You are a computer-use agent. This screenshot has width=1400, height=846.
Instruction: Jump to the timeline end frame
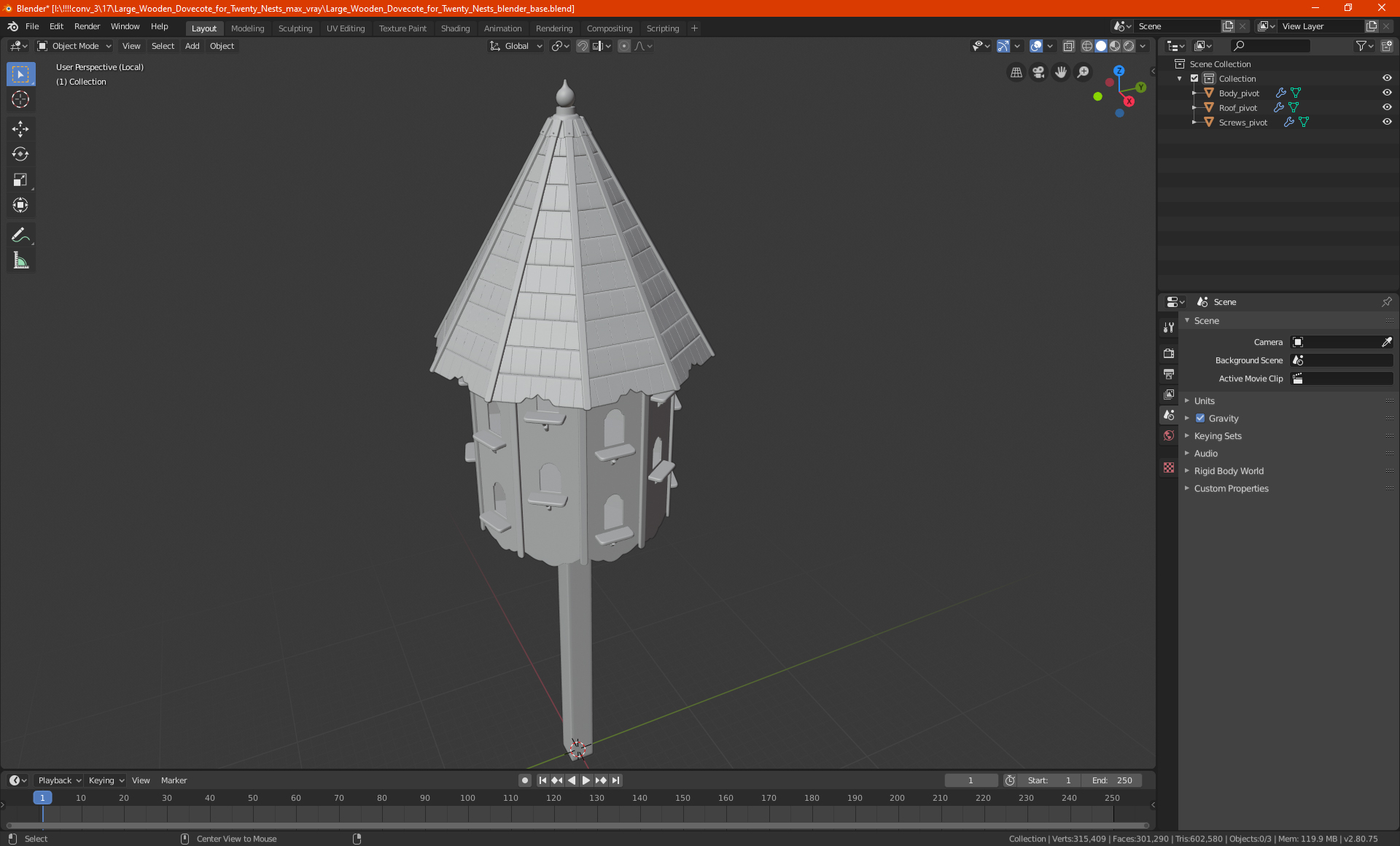point(615,780)
